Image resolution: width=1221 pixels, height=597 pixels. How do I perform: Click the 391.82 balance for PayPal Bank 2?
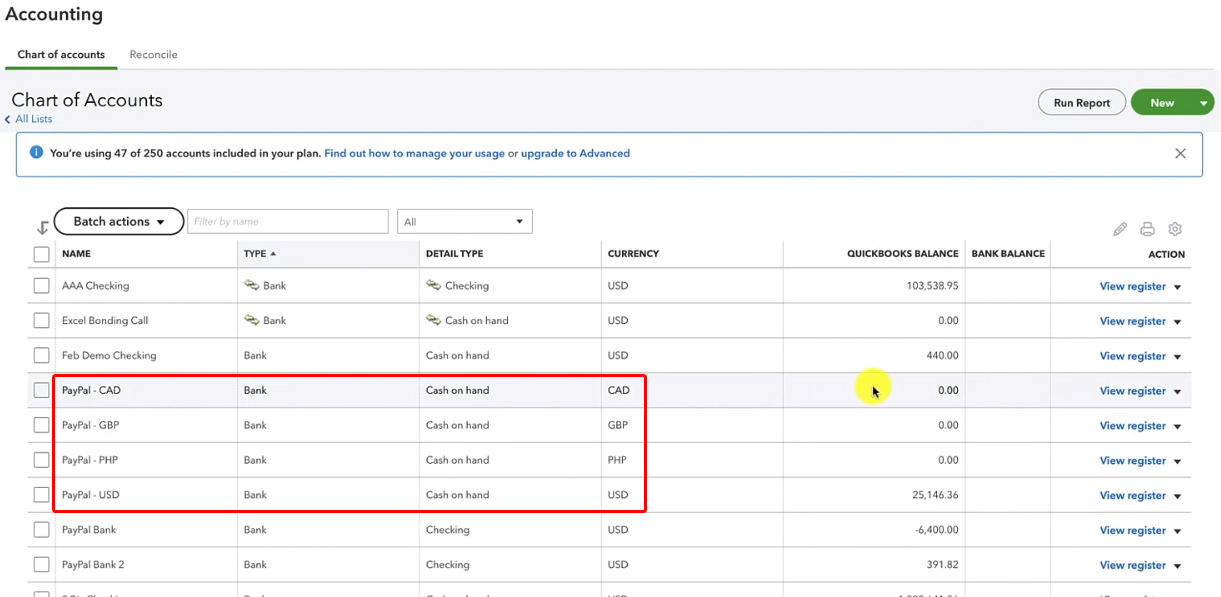942,565
